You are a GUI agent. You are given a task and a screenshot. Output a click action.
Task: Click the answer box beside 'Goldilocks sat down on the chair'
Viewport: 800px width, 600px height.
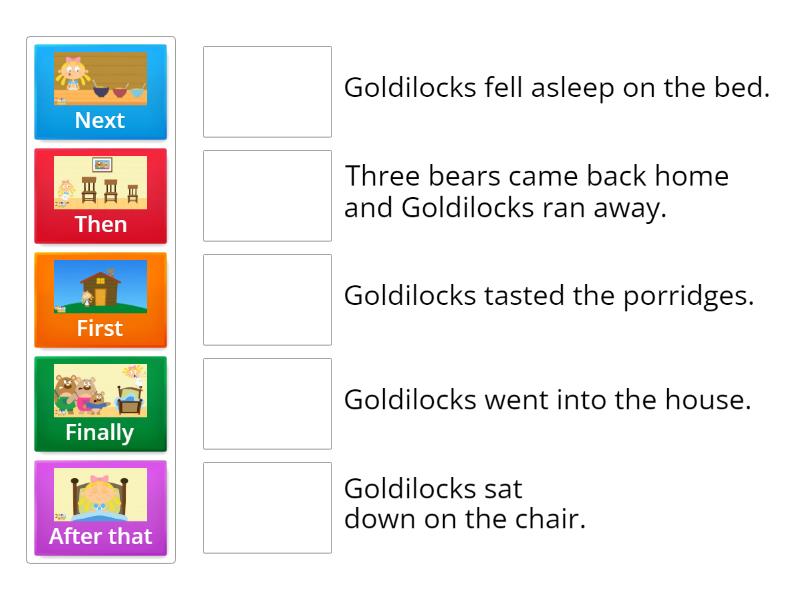click(267, 508)
